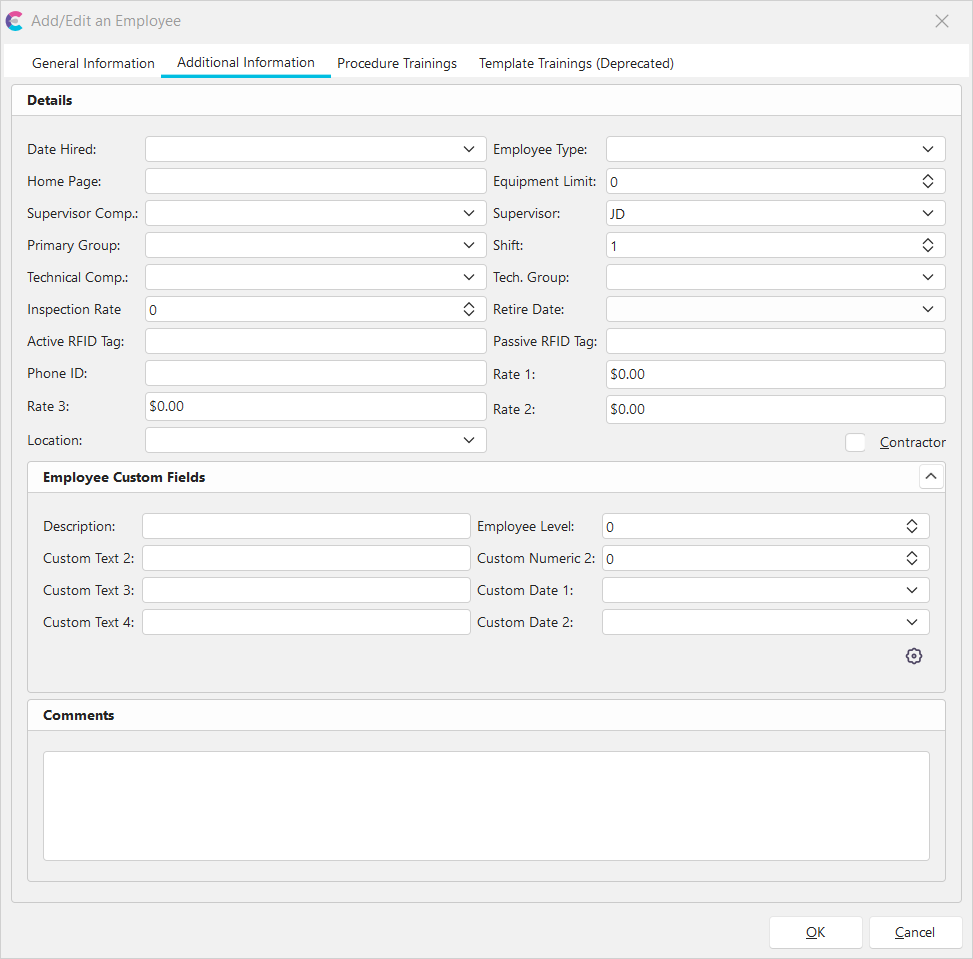Click the Shift spinner arrows
The image size is (973, 959).
click(927, 245)
